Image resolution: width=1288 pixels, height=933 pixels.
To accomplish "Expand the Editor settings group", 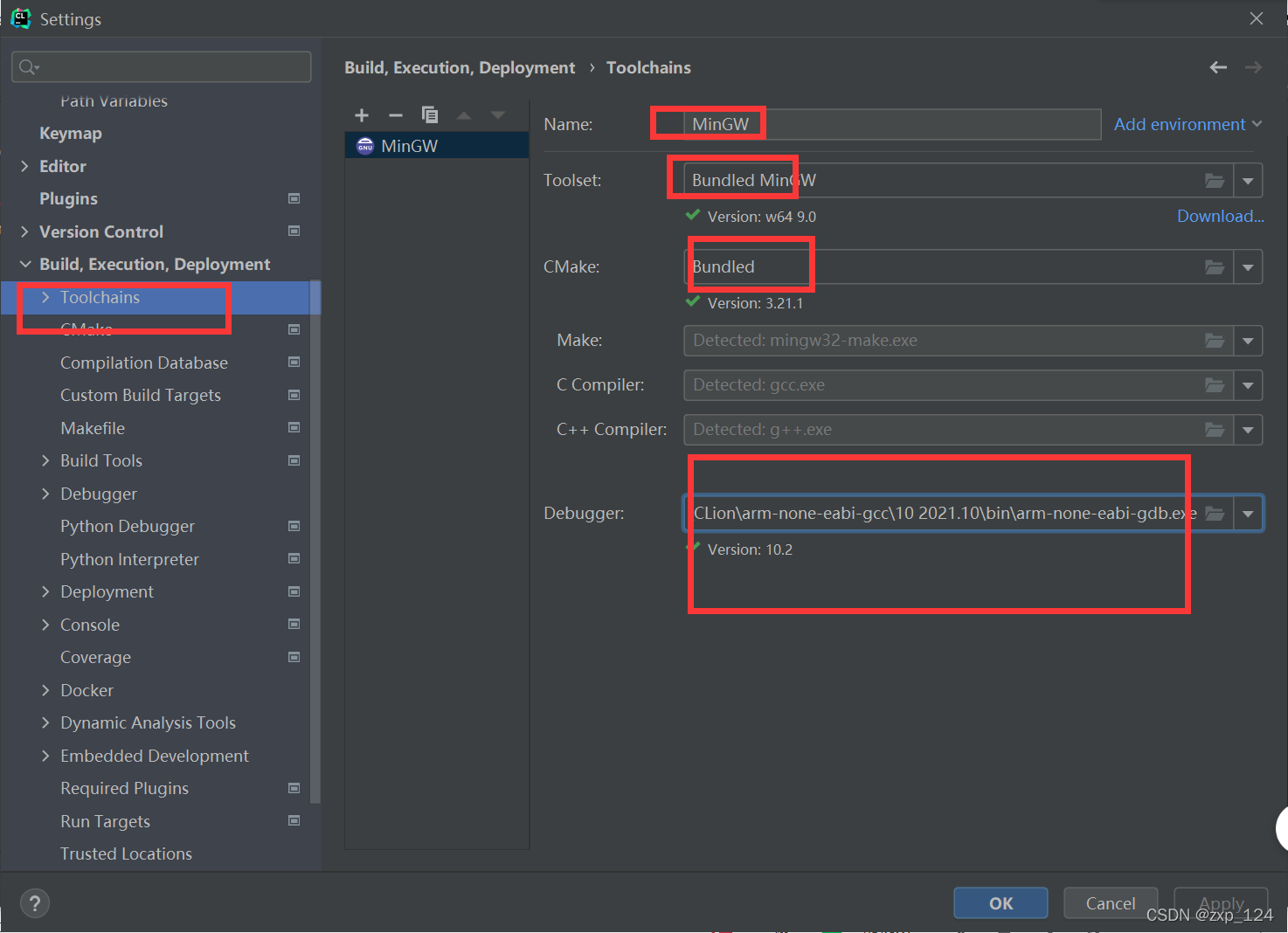I will 24,166.
